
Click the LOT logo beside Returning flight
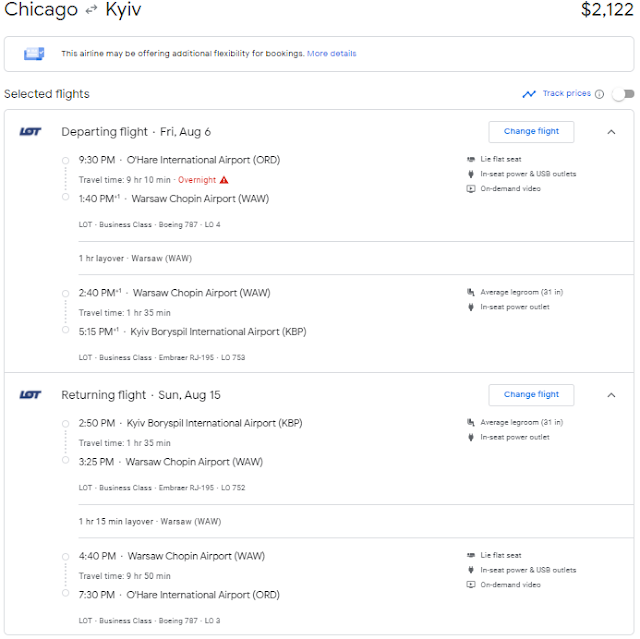click(30, 395)
